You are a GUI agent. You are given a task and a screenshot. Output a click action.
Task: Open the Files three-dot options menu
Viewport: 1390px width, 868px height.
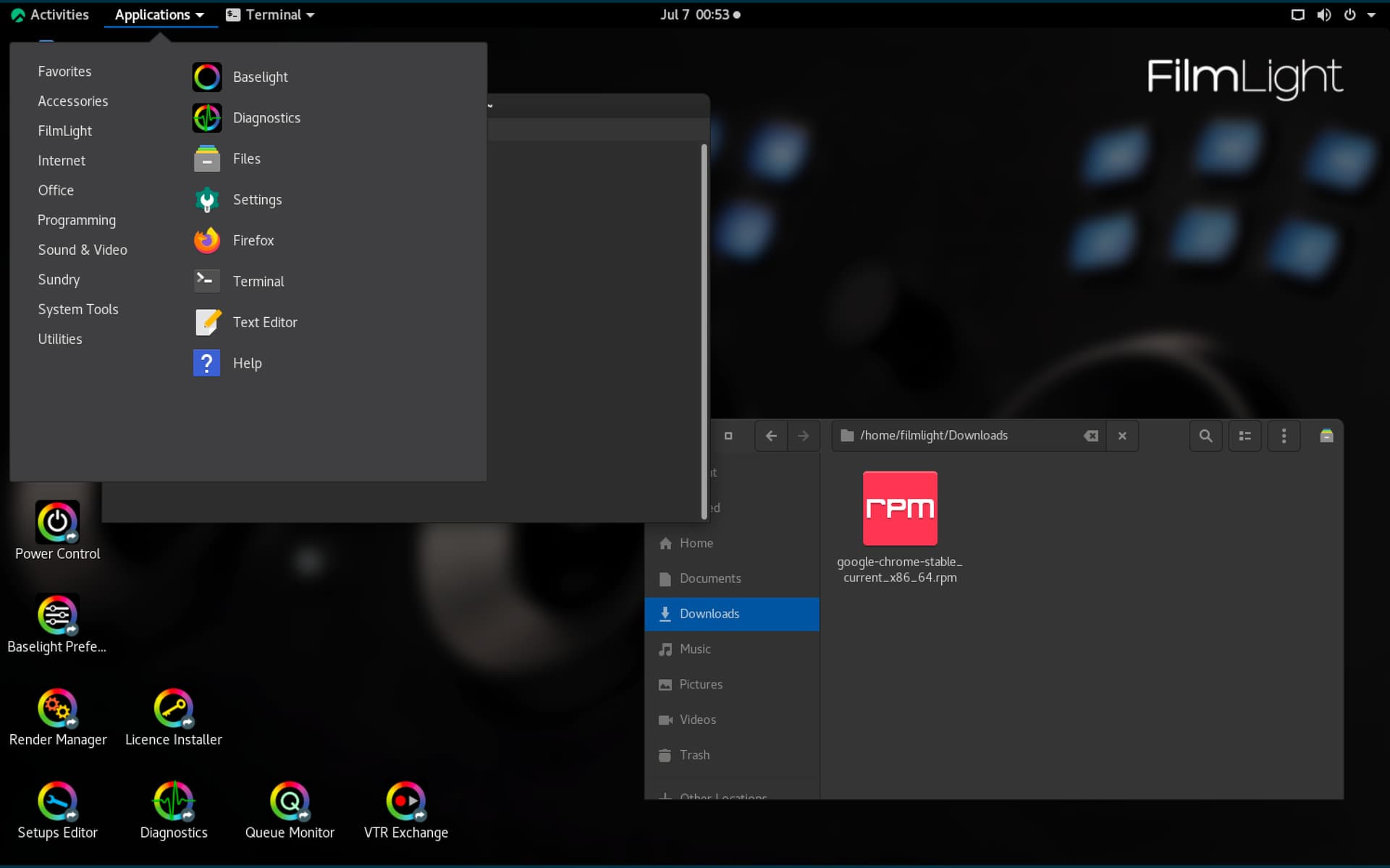1284,436
